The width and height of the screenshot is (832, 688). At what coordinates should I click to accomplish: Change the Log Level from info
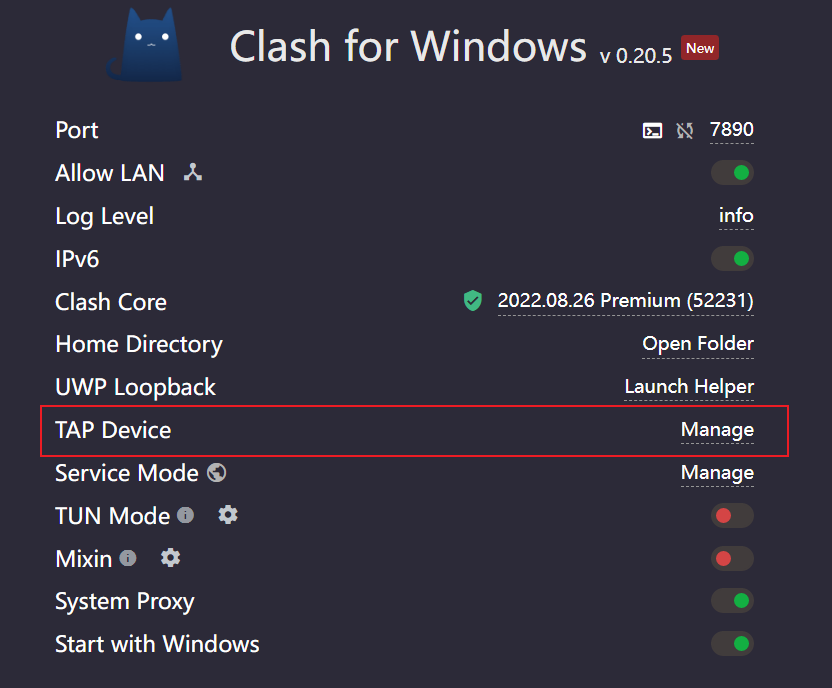click(x=736, y=216)
